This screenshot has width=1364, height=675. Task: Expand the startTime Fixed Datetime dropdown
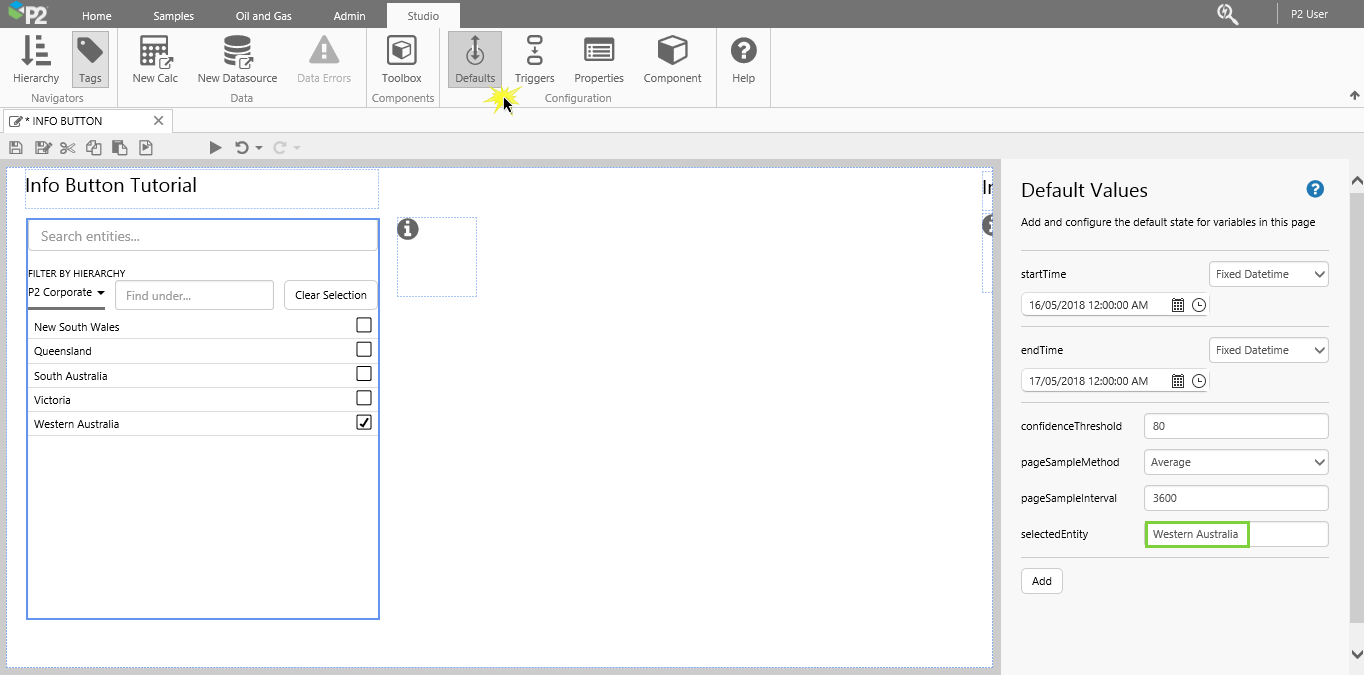[x=1268, y=274]
